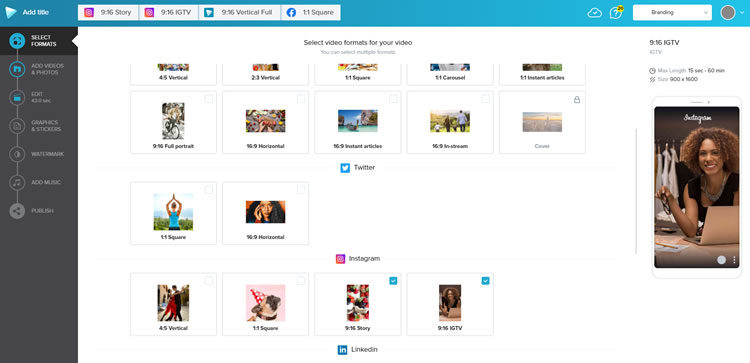Click the Add Videos & Photos step icon
Image resolution: width=750 pixels, height=363 pixels.
17,69
